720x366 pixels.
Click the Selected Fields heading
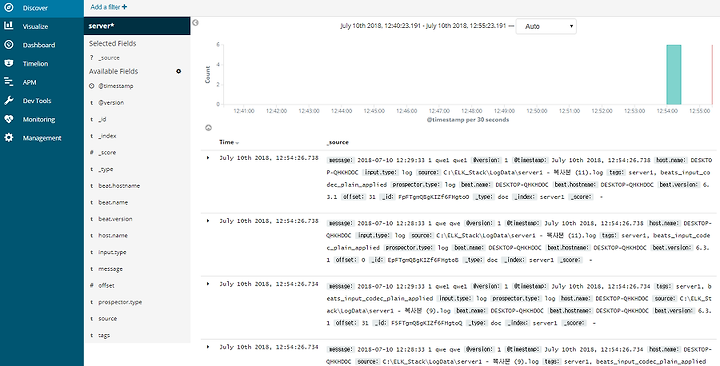coord(112,43)
